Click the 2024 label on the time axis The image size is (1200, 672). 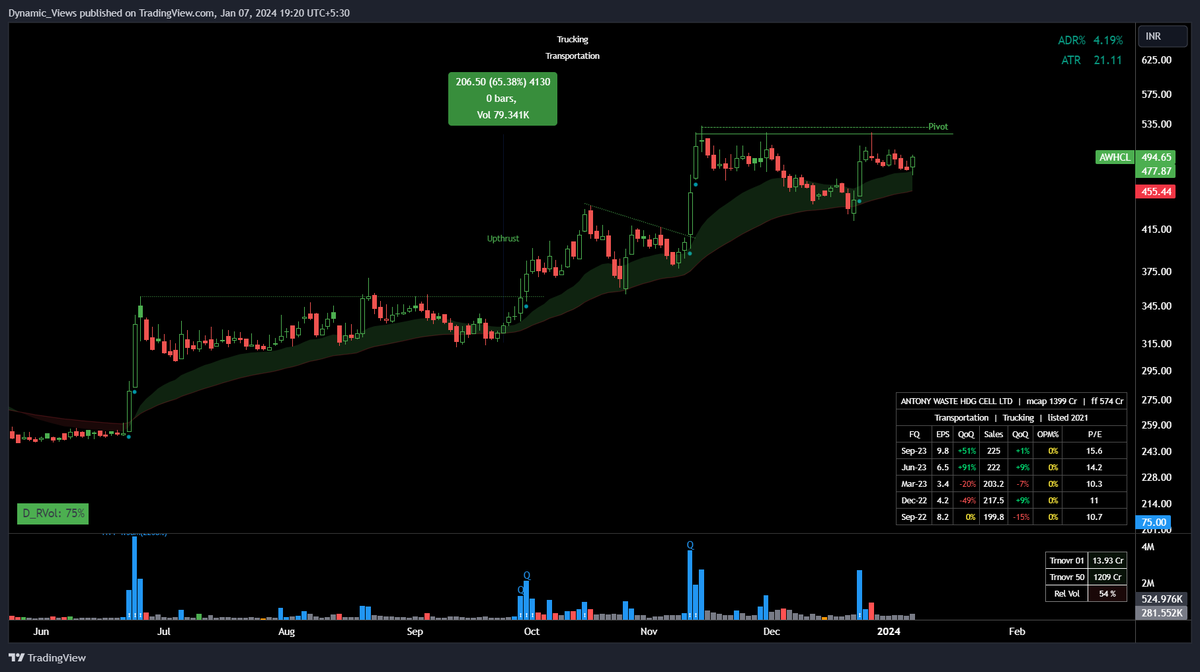[889, 632]
